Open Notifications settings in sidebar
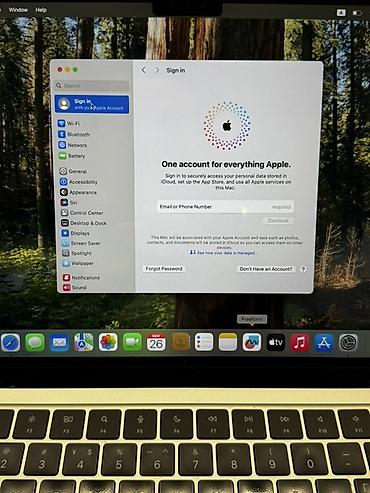Image resolution: width=370 pixels, height=493 pixels. [81, 277]
